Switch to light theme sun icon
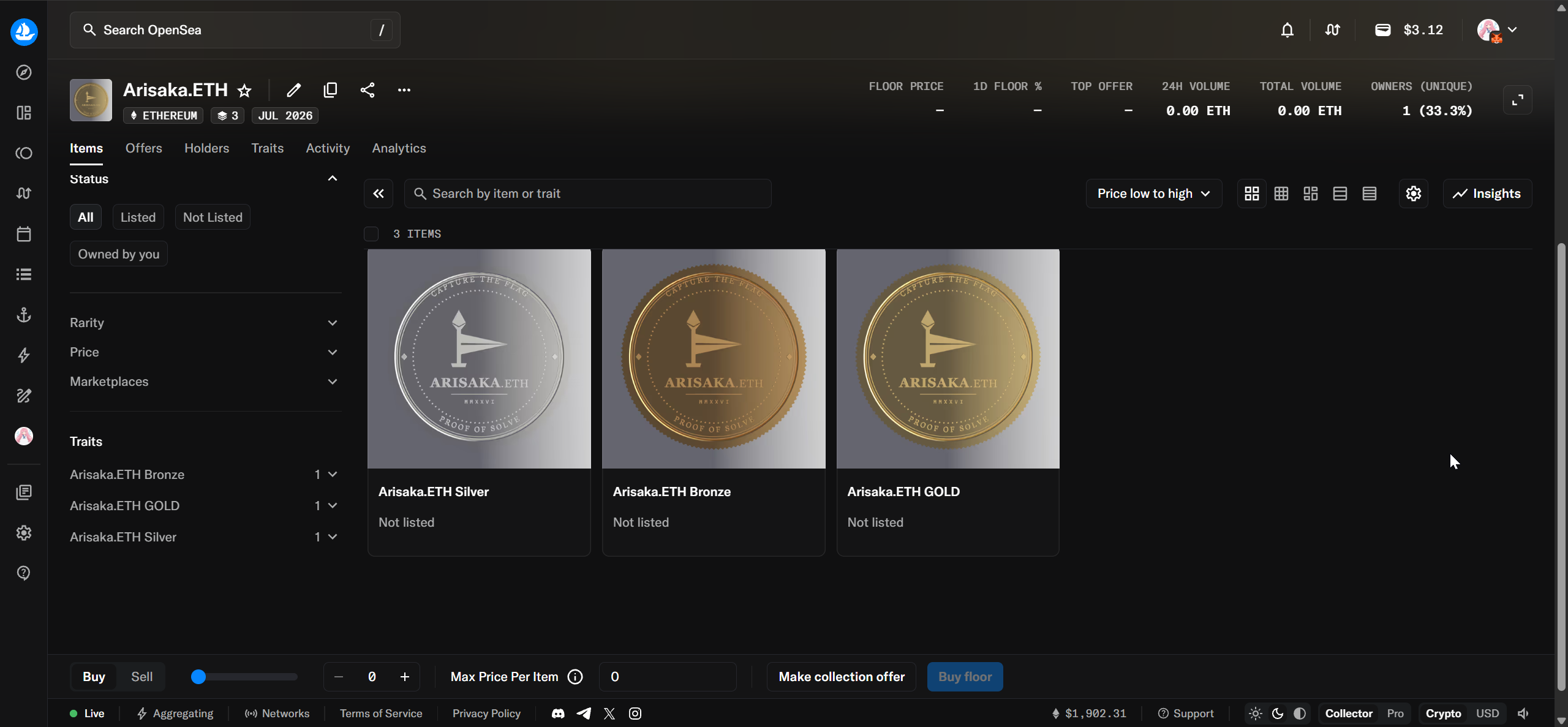The height and width of the screenshot is (727, 1568). [x=1256, y=714]
